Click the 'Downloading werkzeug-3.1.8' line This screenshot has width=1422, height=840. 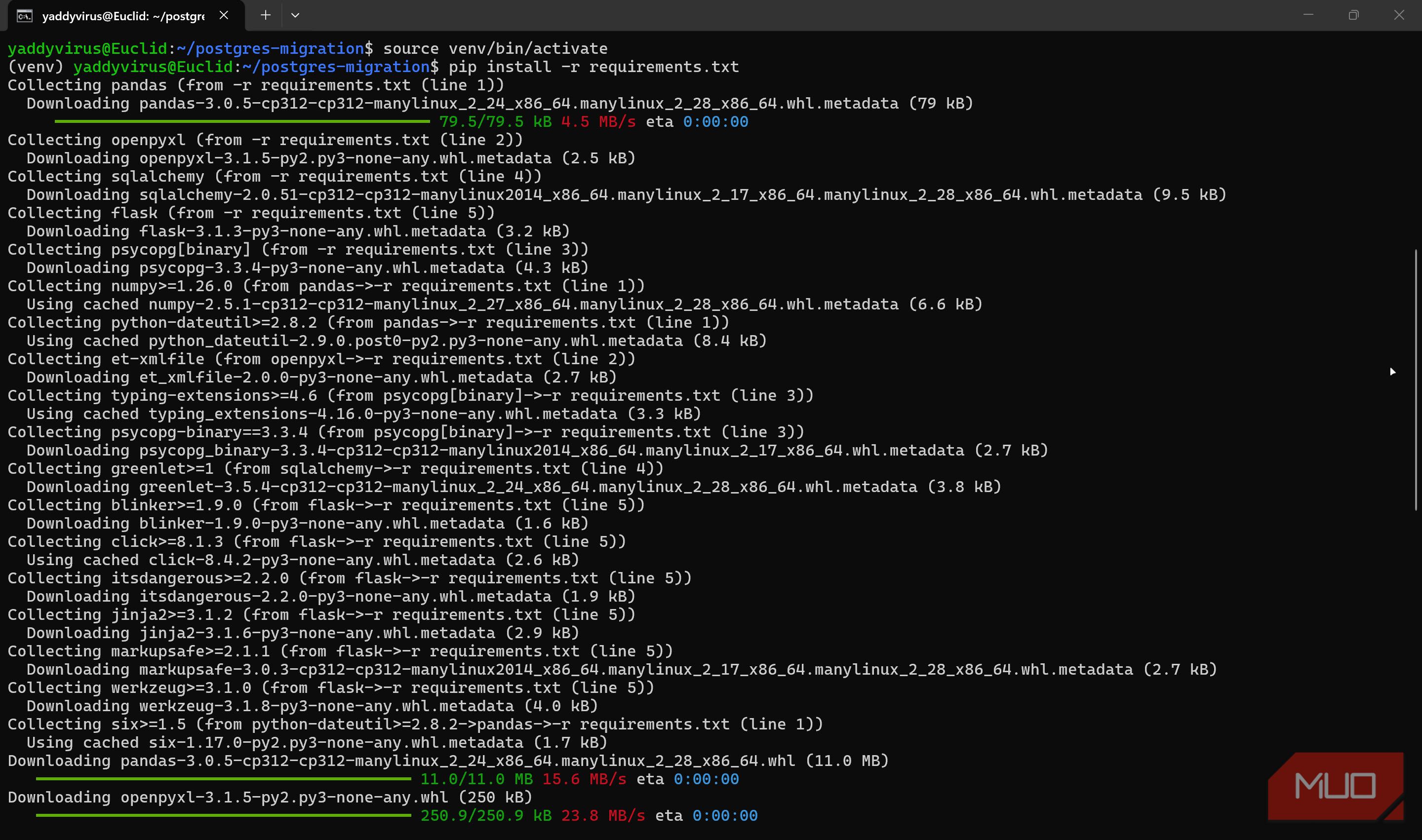tap(312, 706)
